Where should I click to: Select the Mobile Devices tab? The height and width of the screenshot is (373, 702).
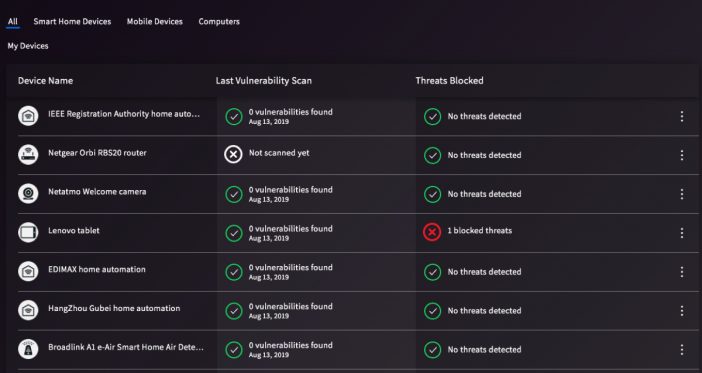(x=154, y=21)
